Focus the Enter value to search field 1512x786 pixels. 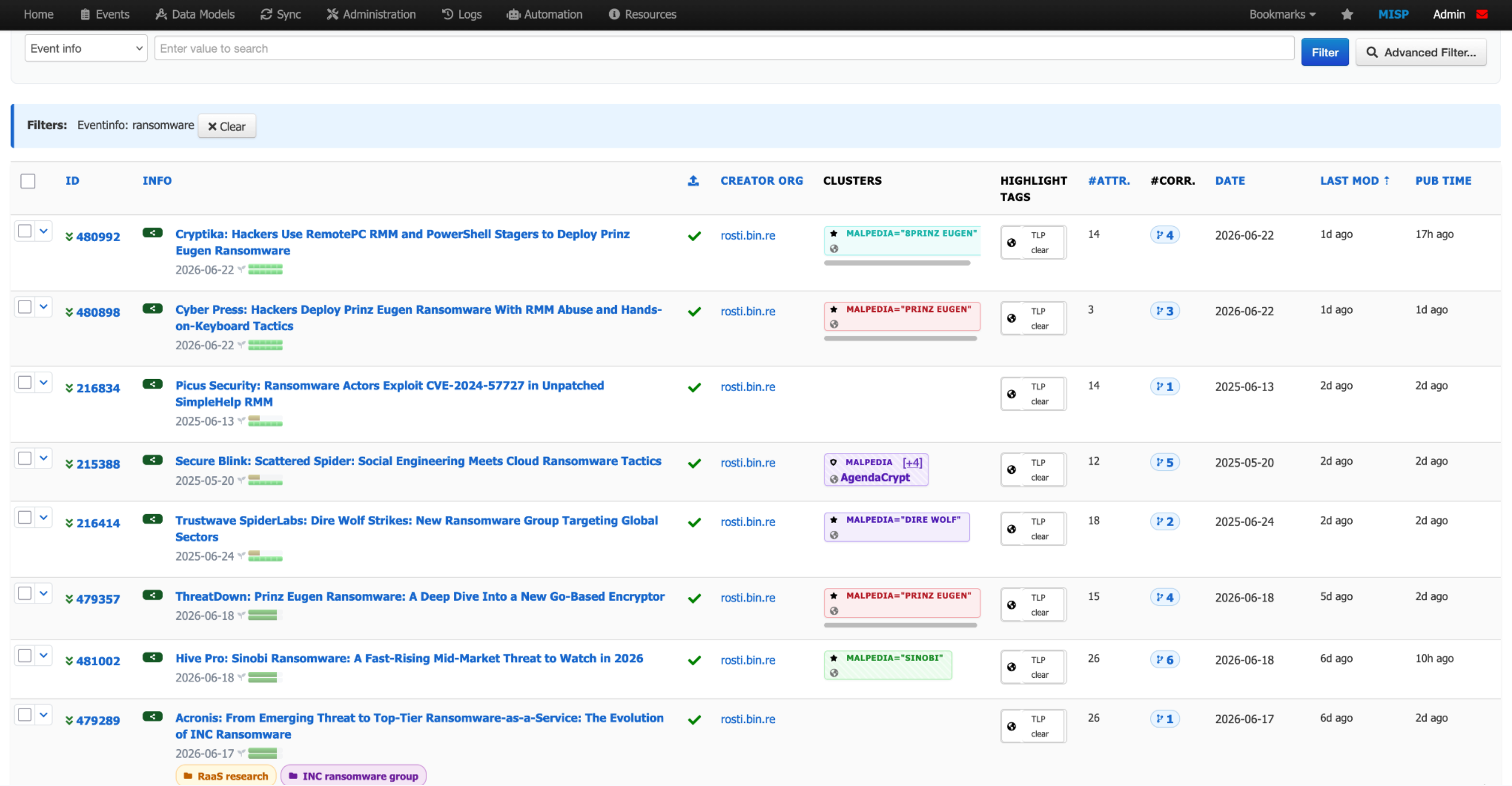click(724, 48)
